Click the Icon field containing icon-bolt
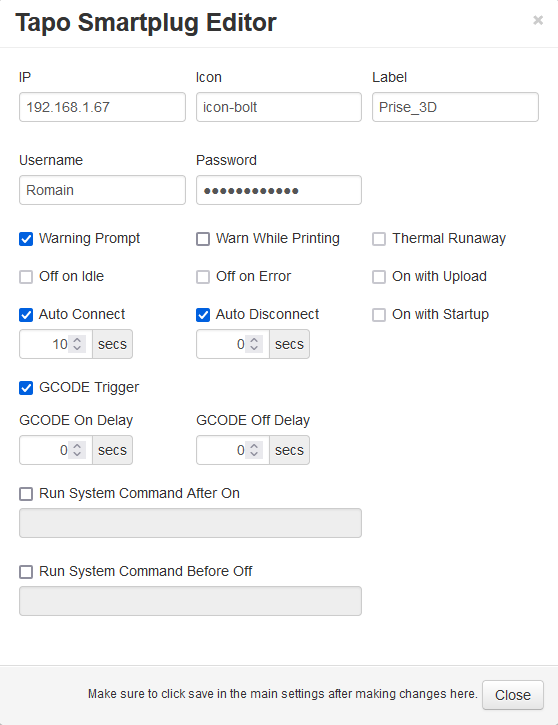558x725 pixels. tap(279, 107)
